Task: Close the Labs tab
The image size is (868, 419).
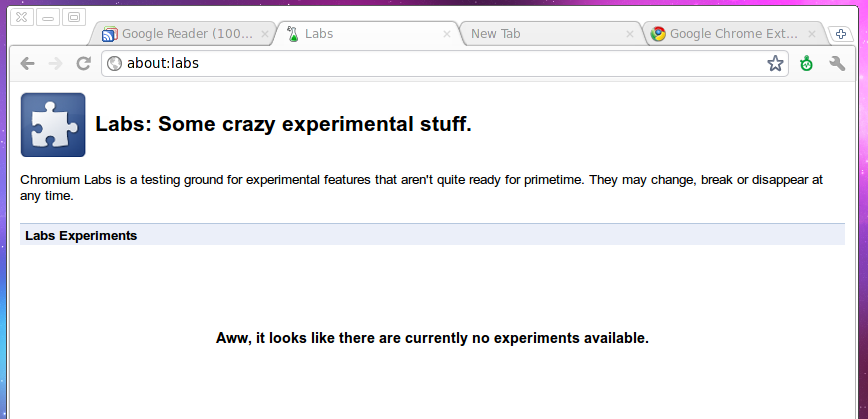Action: pyautogui.click(x=447, y=34)
